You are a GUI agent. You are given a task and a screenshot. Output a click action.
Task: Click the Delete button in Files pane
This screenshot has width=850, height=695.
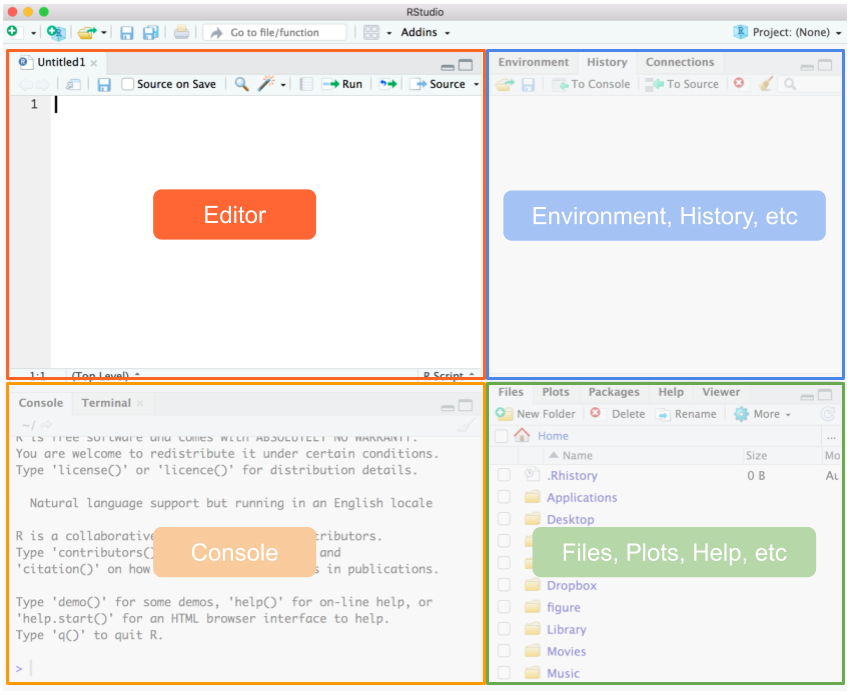point(618,414)
